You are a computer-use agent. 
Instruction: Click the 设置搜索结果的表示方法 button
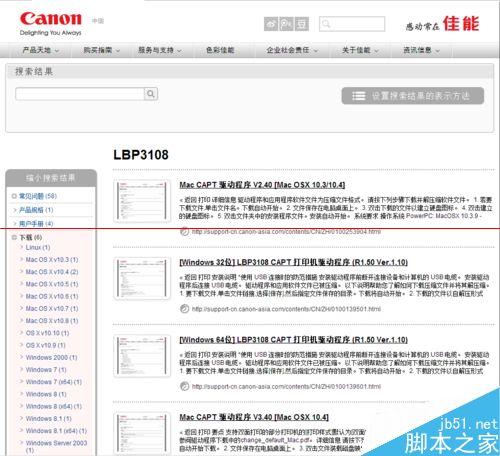(x=413, y=96)
